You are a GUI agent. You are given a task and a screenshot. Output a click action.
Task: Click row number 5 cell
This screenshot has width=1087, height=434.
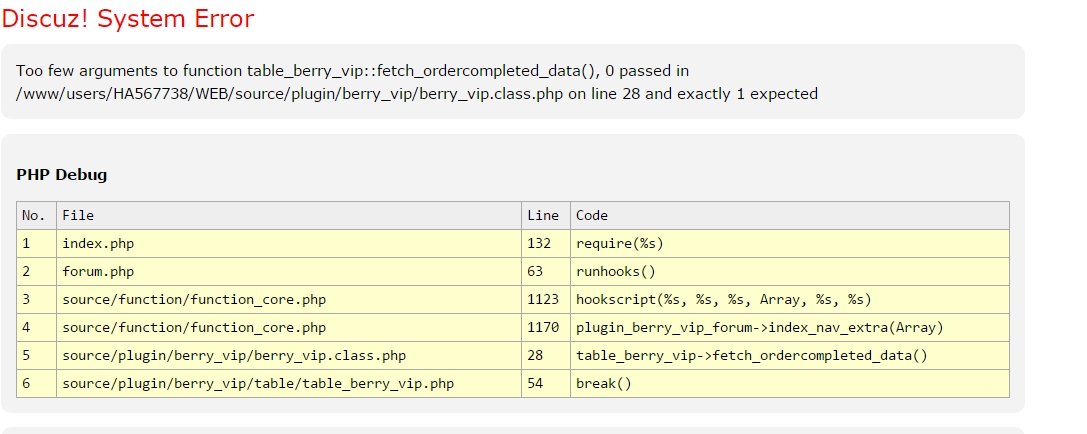(37, 356)
